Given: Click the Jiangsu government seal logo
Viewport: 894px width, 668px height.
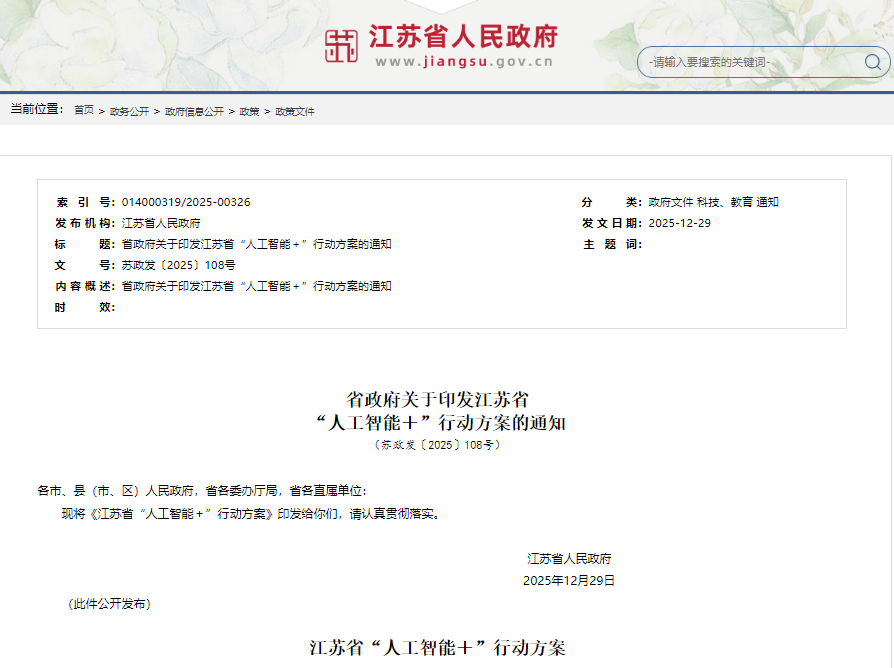Looking at the screenshot, I should point(340,43).
